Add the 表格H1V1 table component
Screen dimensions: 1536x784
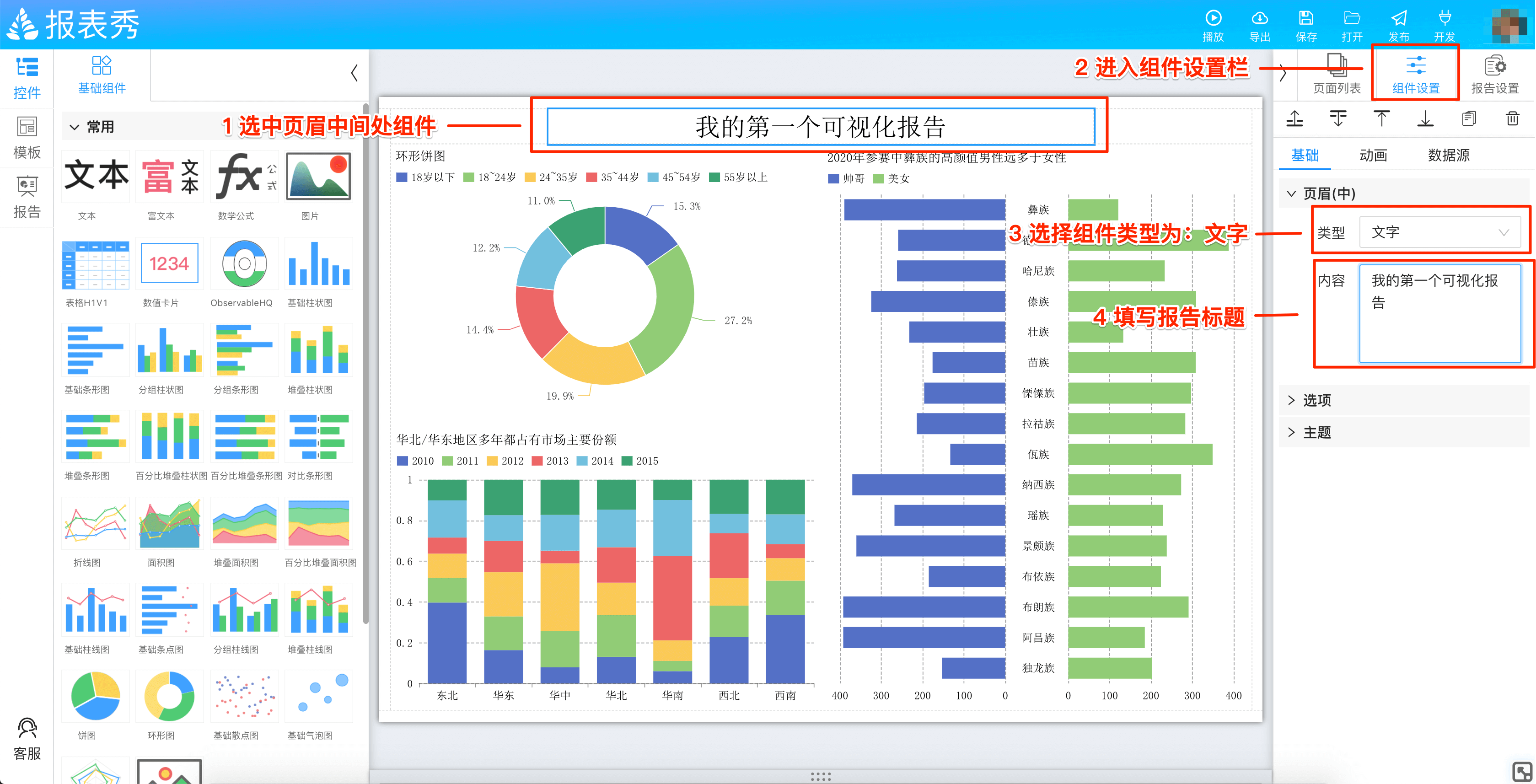[x=96, y=264]
